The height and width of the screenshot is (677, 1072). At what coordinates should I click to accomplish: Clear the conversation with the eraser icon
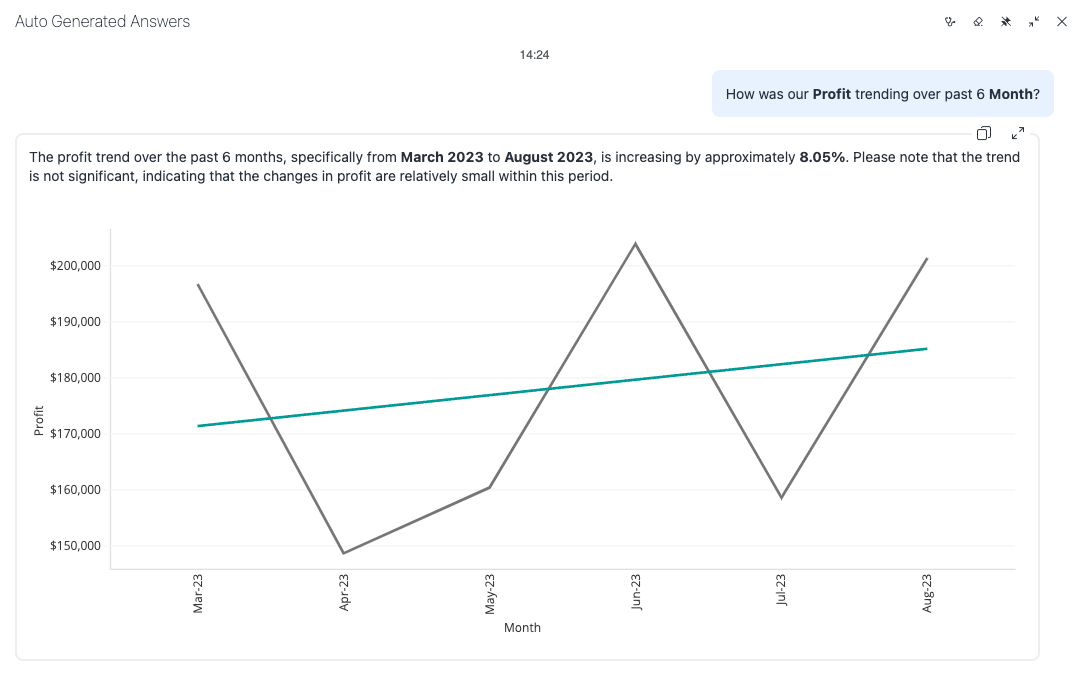(x=978, y=22)
